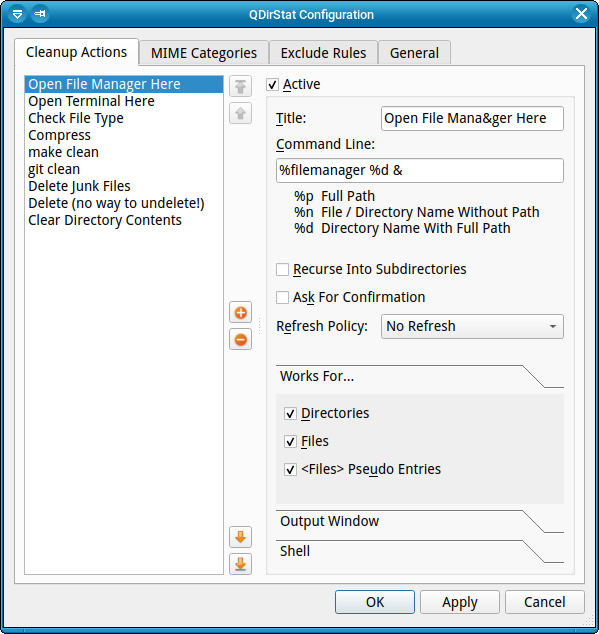The width and height of the screenshot is (599, 634).
Task: Enable Ask For Confirmation checkbox
Action: pyautogui.click(x=282, y=297)
